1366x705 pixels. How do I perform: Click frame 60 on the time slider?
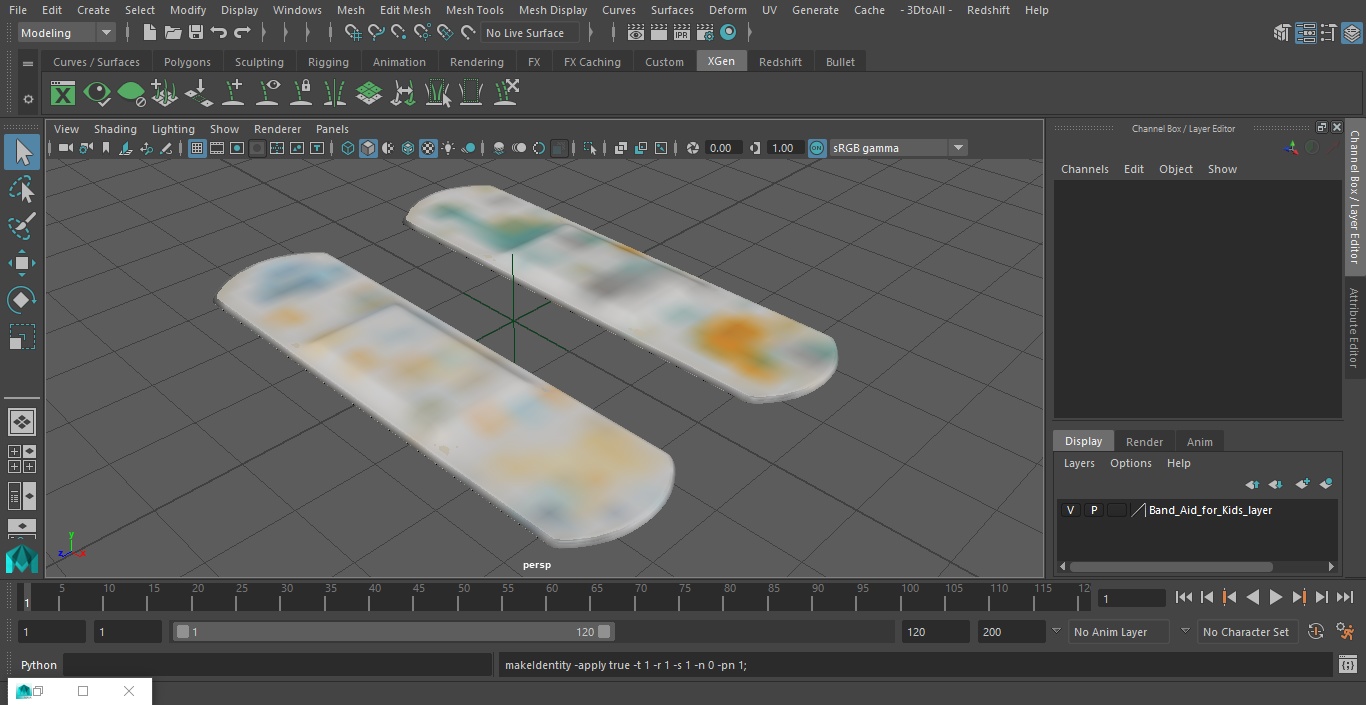click(x=551, y=597)
